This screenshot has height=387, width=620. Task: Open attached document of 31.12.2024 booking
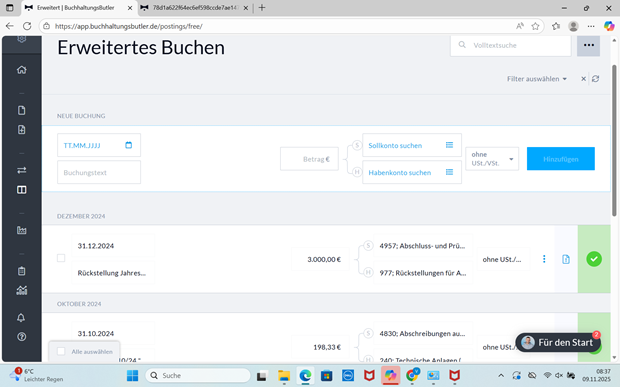point(566,259)
